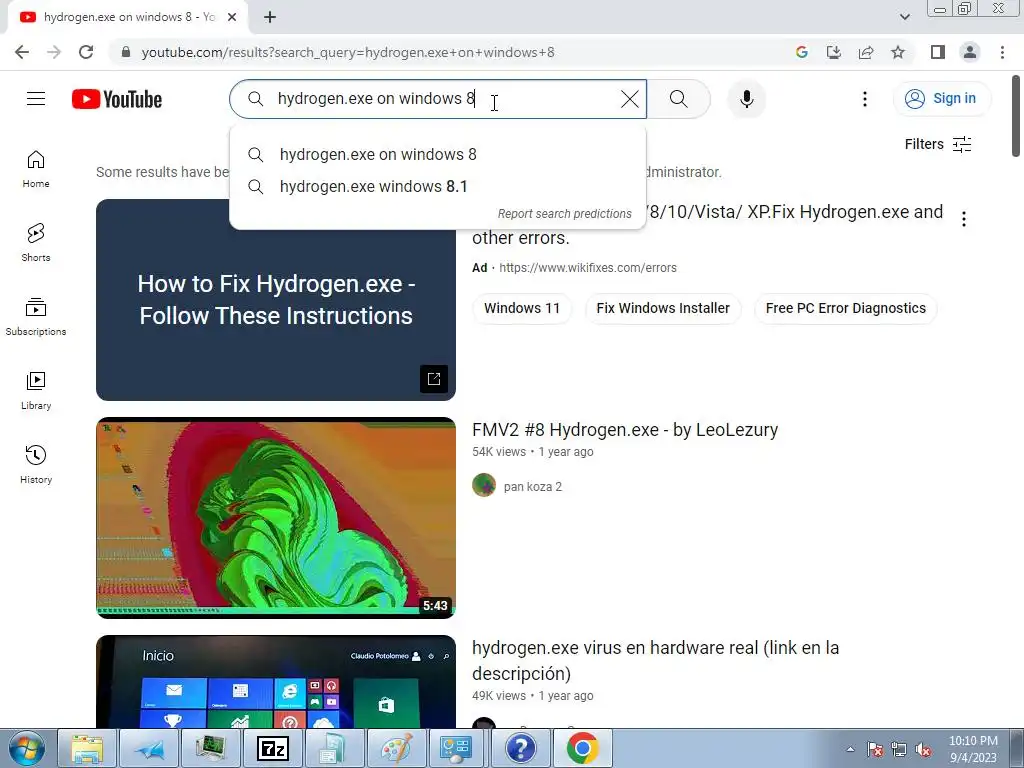Click the search magnifier button

pos(679,99)
